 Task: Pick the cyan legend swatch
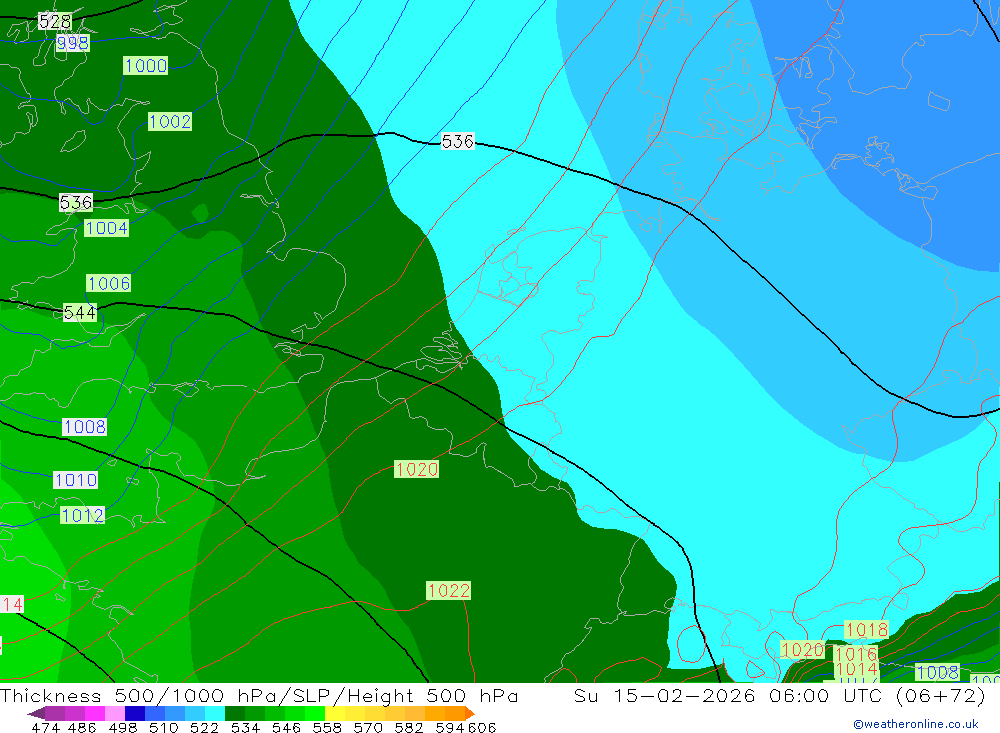pos(215,713)
